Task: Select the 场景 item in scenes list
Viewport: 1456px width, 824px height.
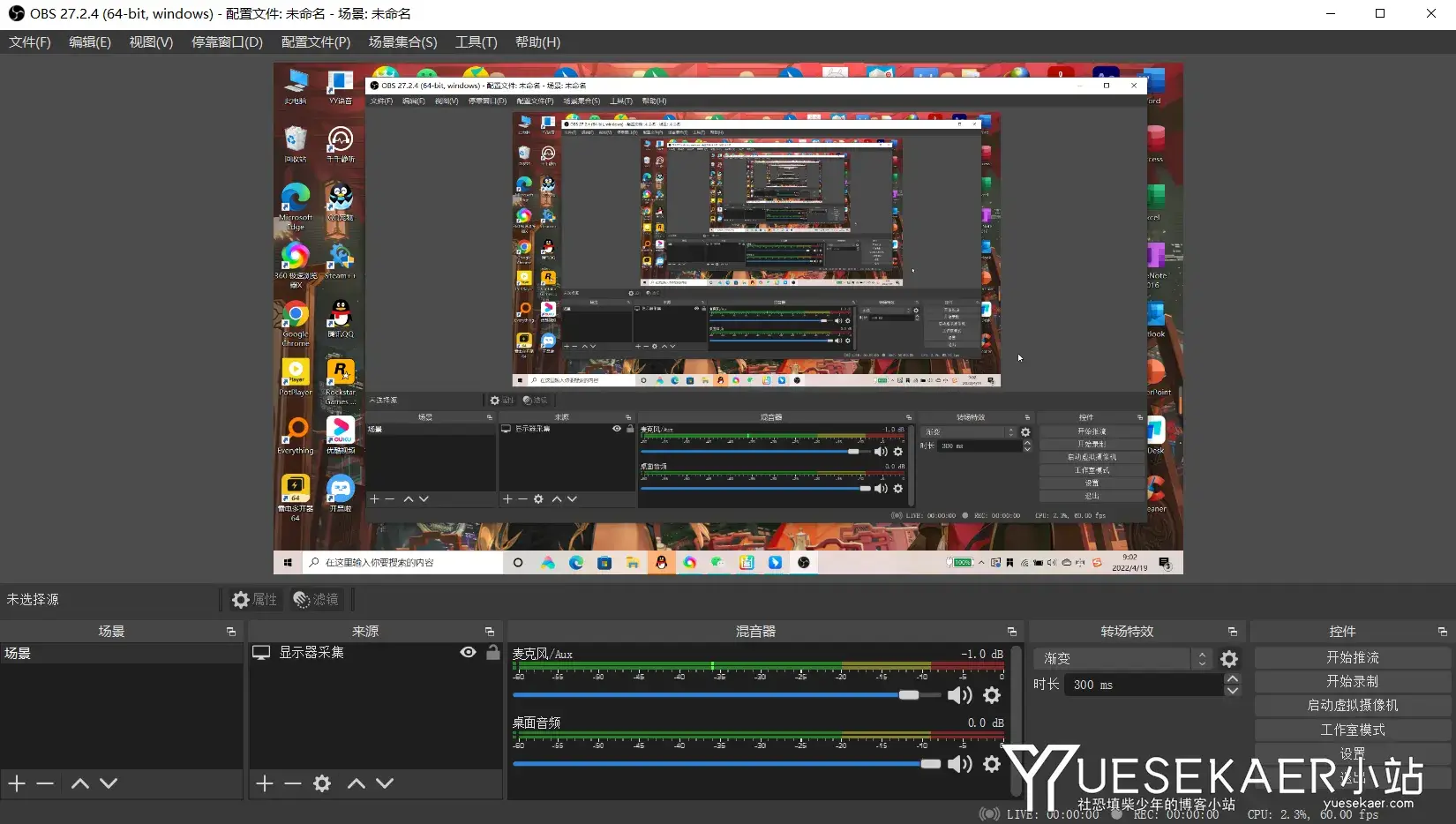Action: tap(122, 653)
